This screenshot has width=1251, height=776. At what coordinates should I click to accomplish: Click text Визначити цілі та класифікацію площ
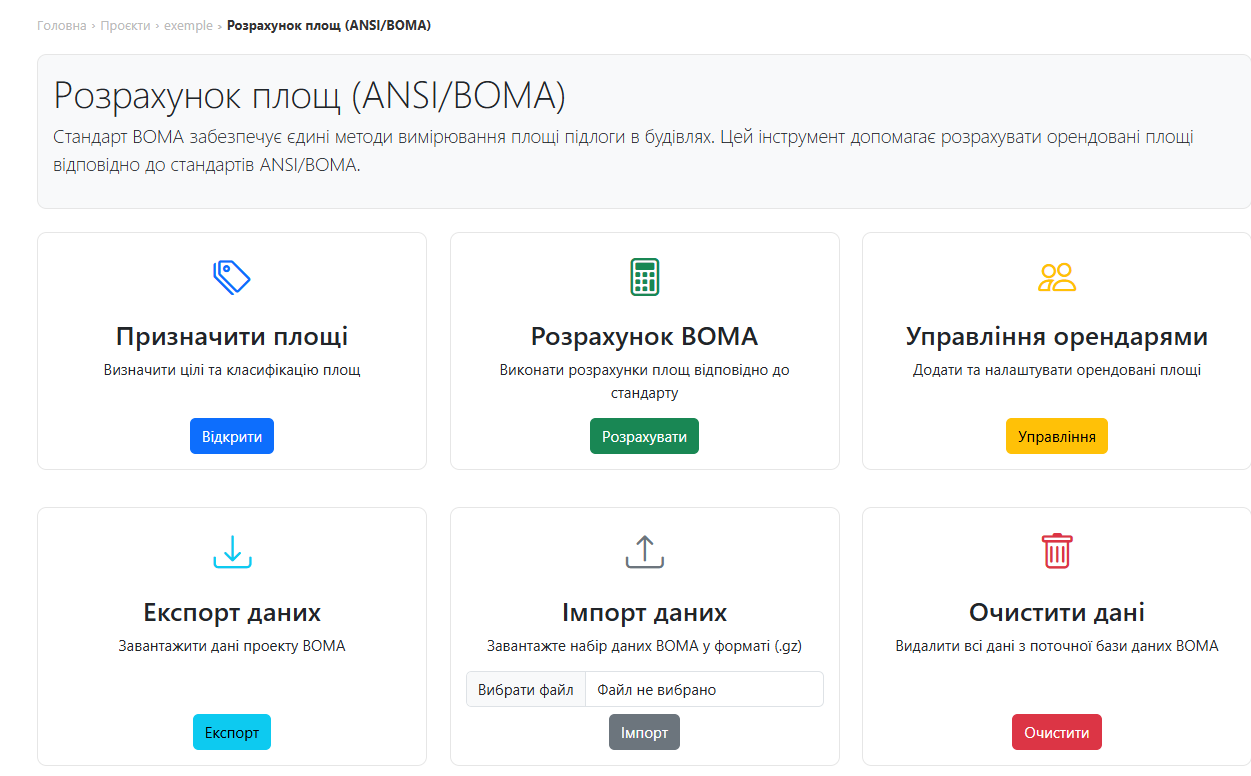click(232, 370)
